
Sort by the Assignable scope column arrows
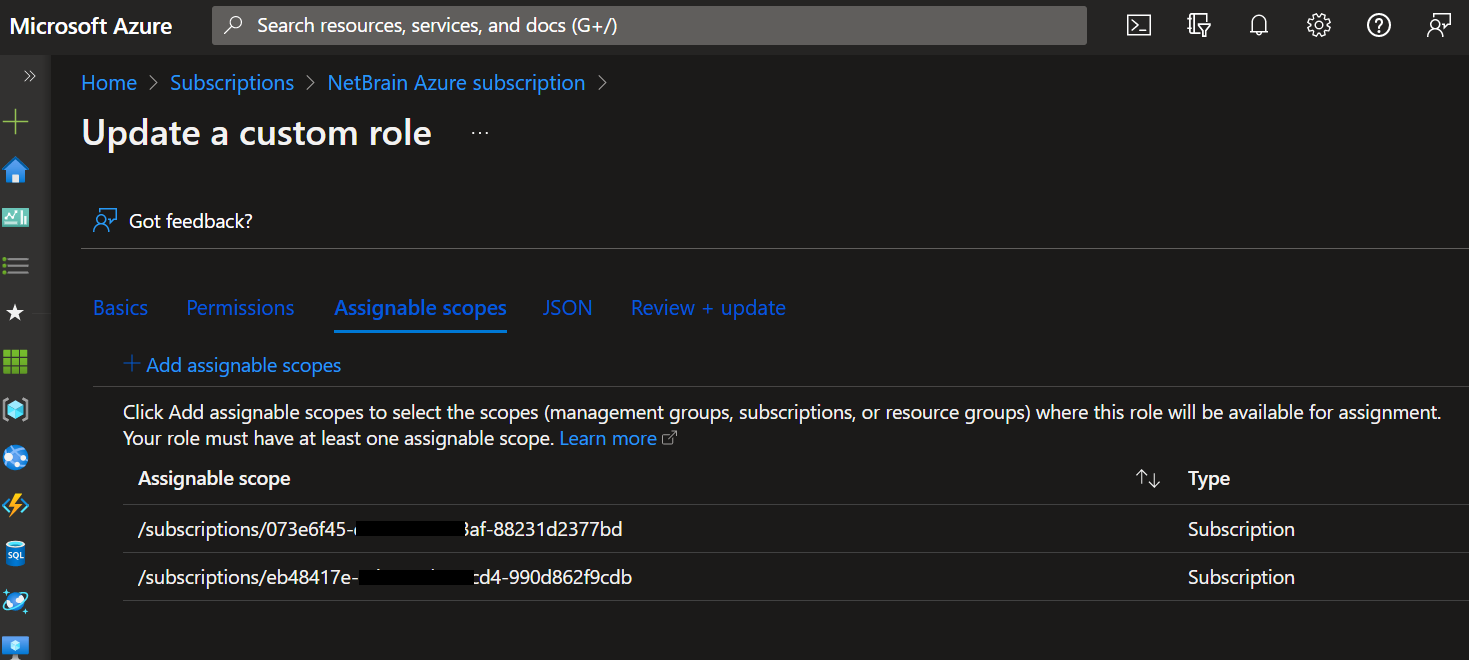(x=1148, y=479)
